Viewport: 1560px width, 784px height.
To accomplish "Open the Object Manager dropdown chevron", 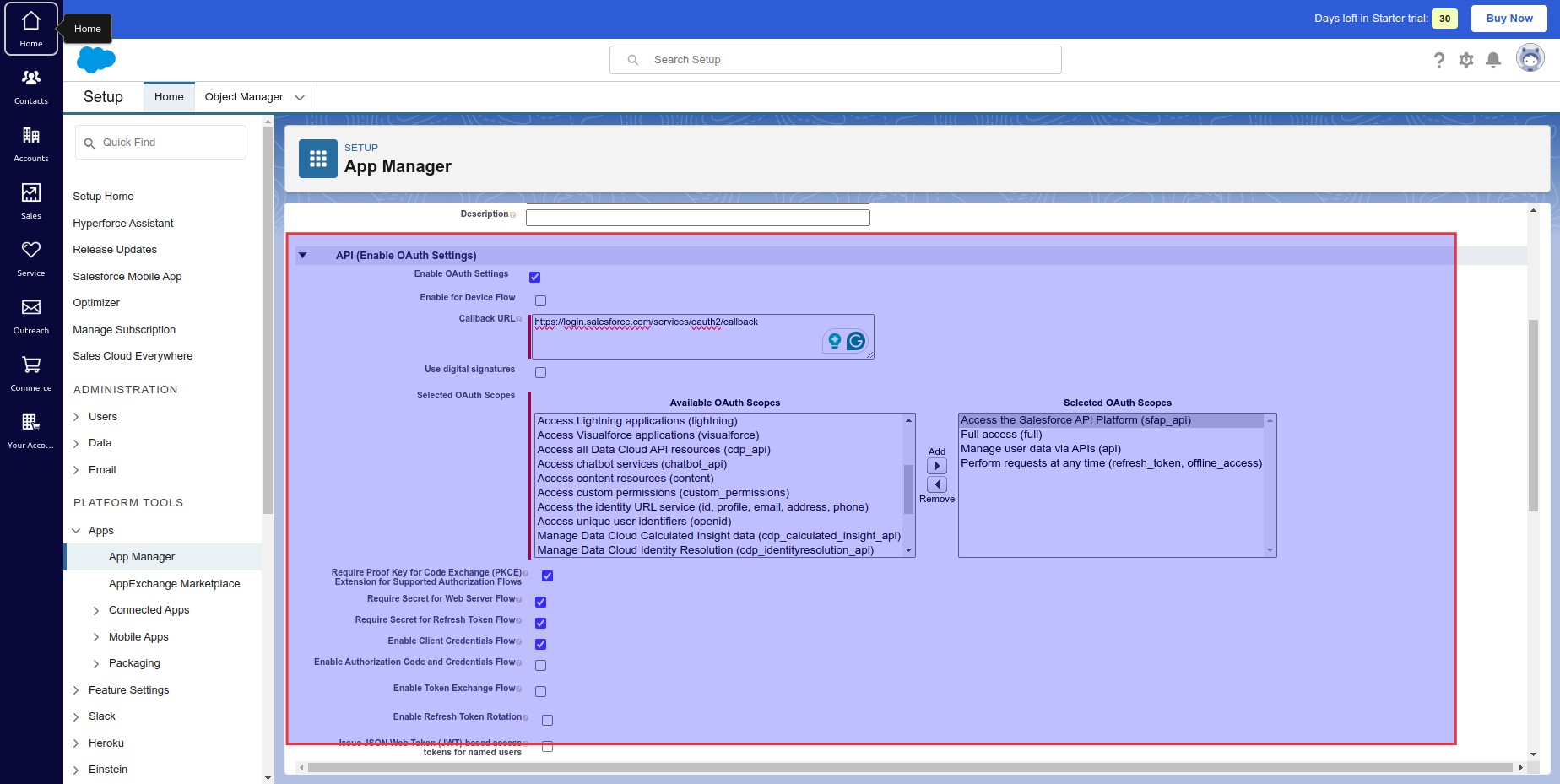I will [x=300, y=98].
